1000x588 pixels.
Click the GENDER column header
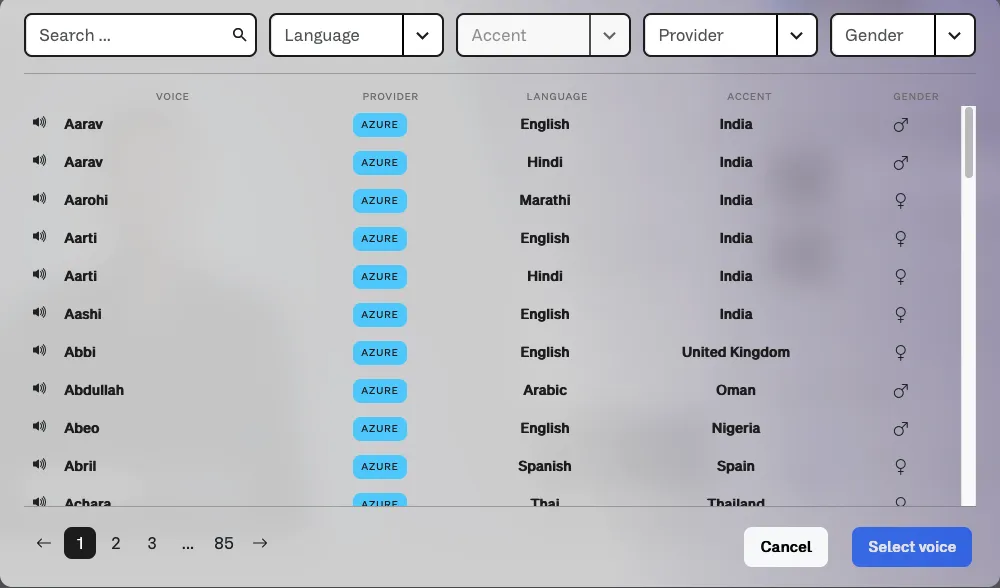point(916,96)
